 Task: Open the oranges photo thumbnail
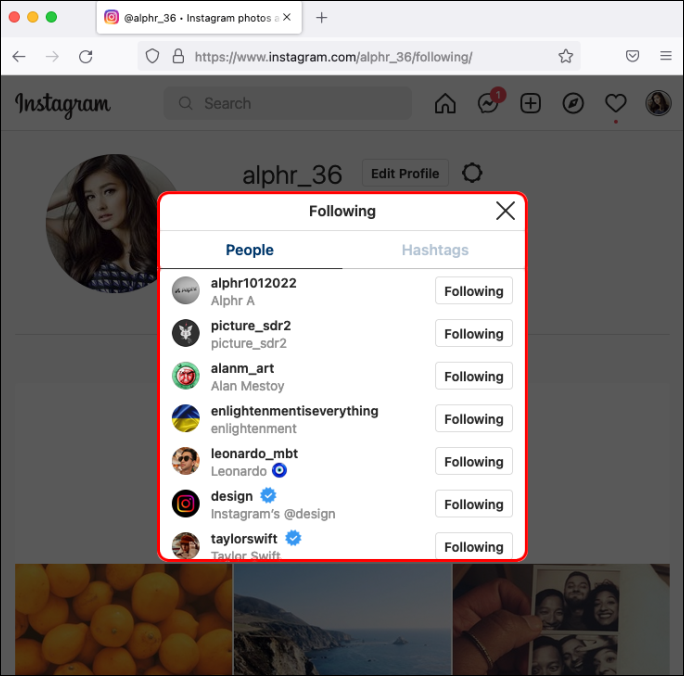(x=123, y=619)
